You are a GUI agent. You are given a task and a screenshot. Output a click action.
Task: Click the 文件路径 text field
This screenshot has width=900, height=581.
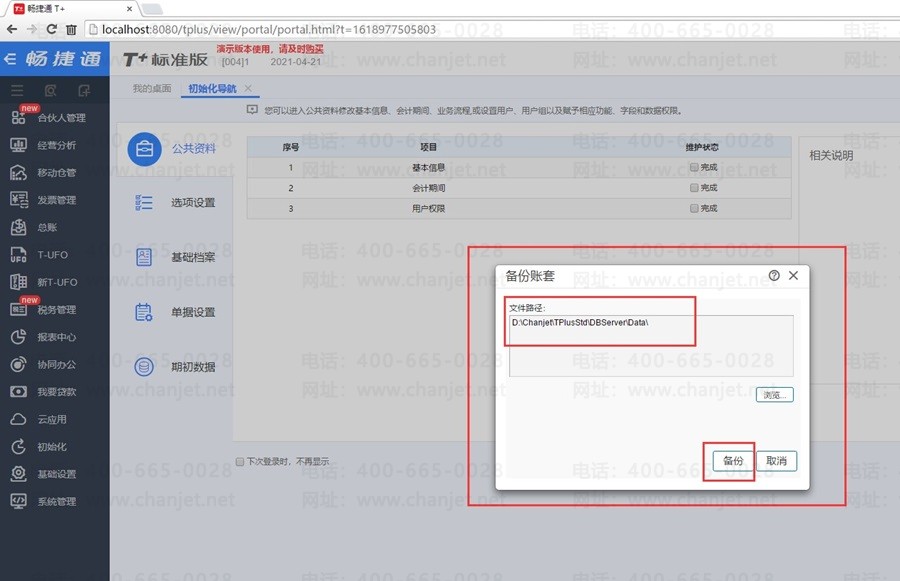pos(651,346)
